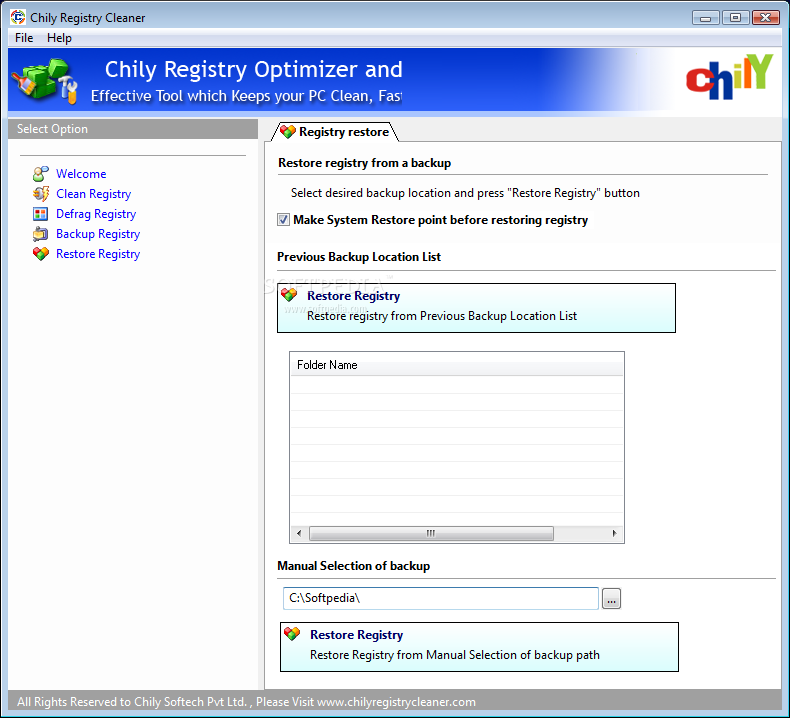The height and width of the screenshot is (718, 790).
Task: Browse for backup folder with ellipsis button
Action: (x=611, y=599)
